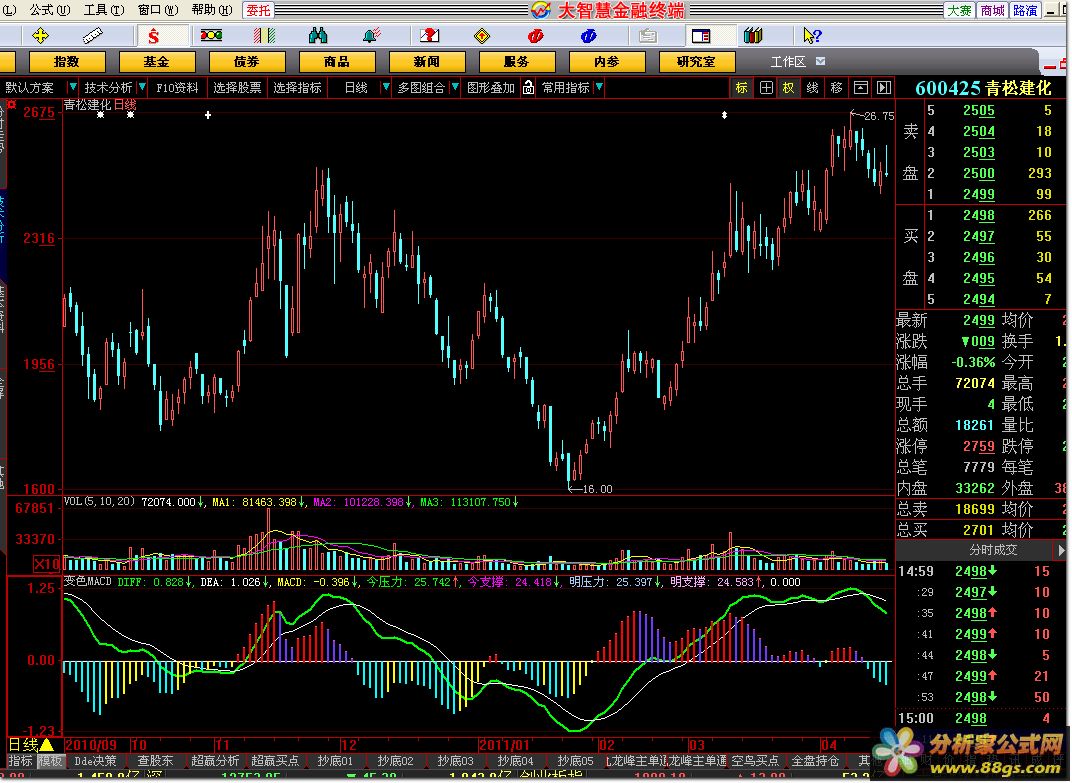Click the 选择指标 toolbar button
Viewport: 1072px width, 783px height.
click(x=297, y=88)
